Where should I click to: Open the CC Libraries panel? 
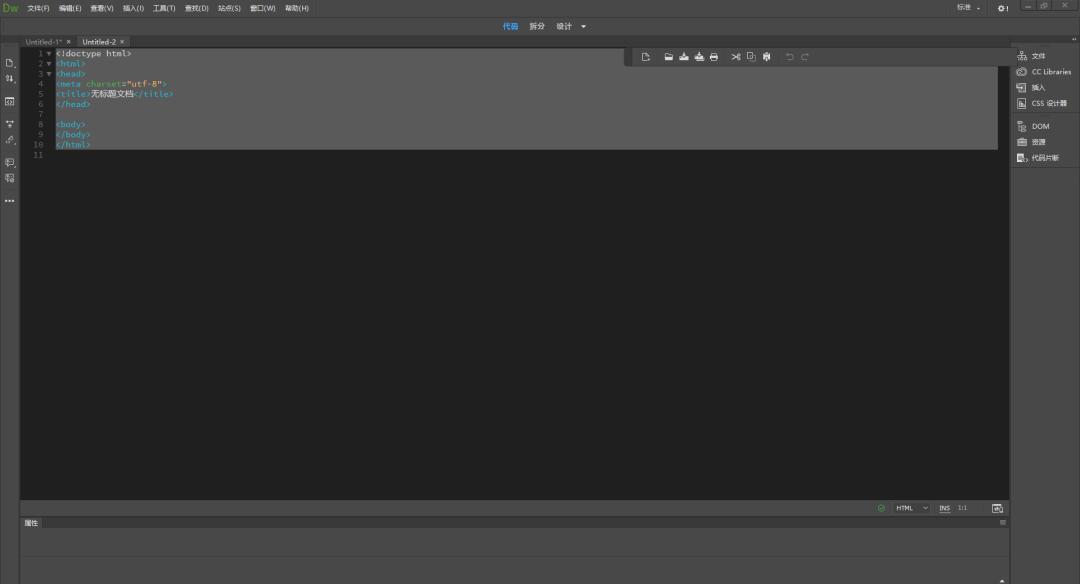pos(1043,72)
